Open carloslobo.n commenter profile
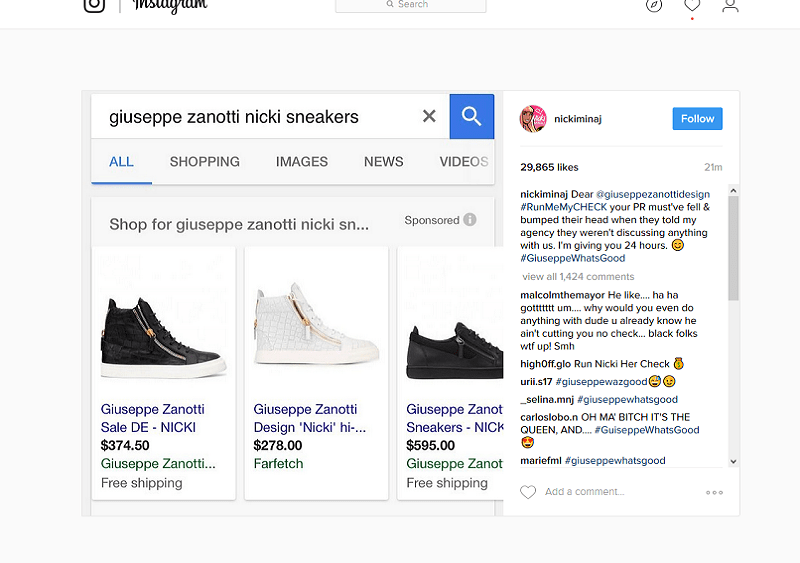Screen dimensions: 800x563 click(x=549, y=417)
